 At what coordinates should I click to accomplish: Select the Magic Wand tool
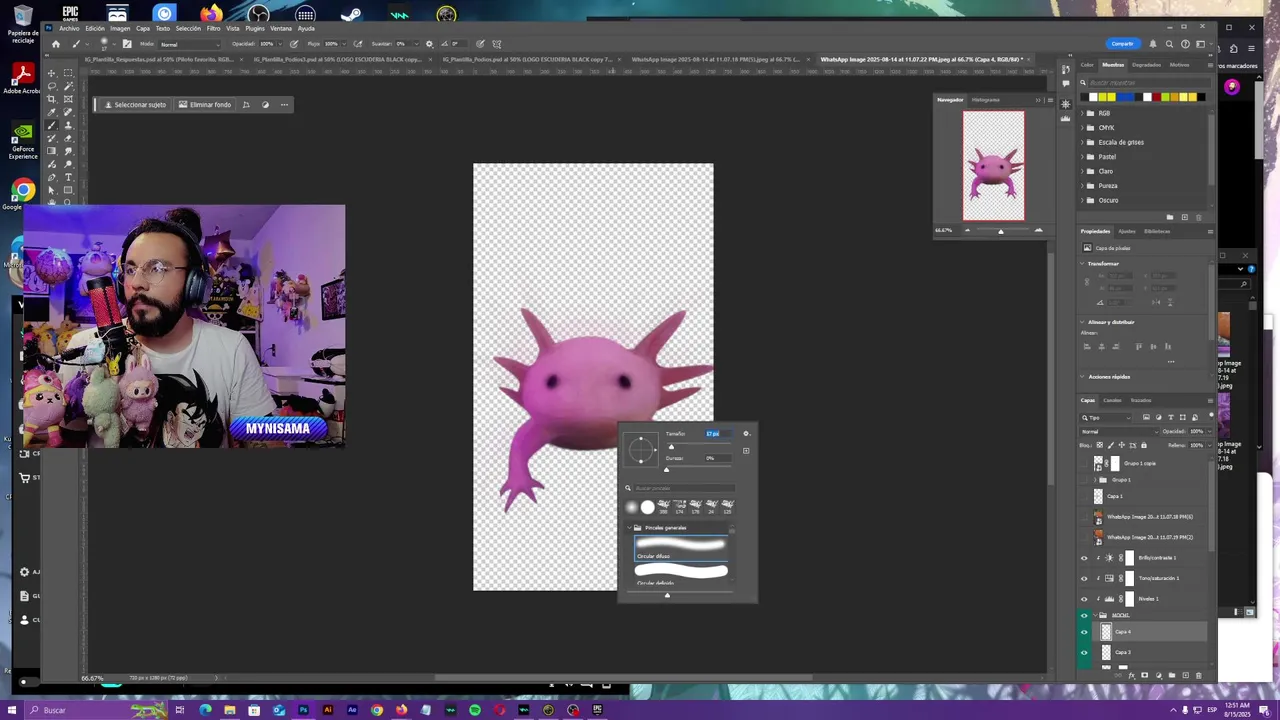[x=68, y=86]
